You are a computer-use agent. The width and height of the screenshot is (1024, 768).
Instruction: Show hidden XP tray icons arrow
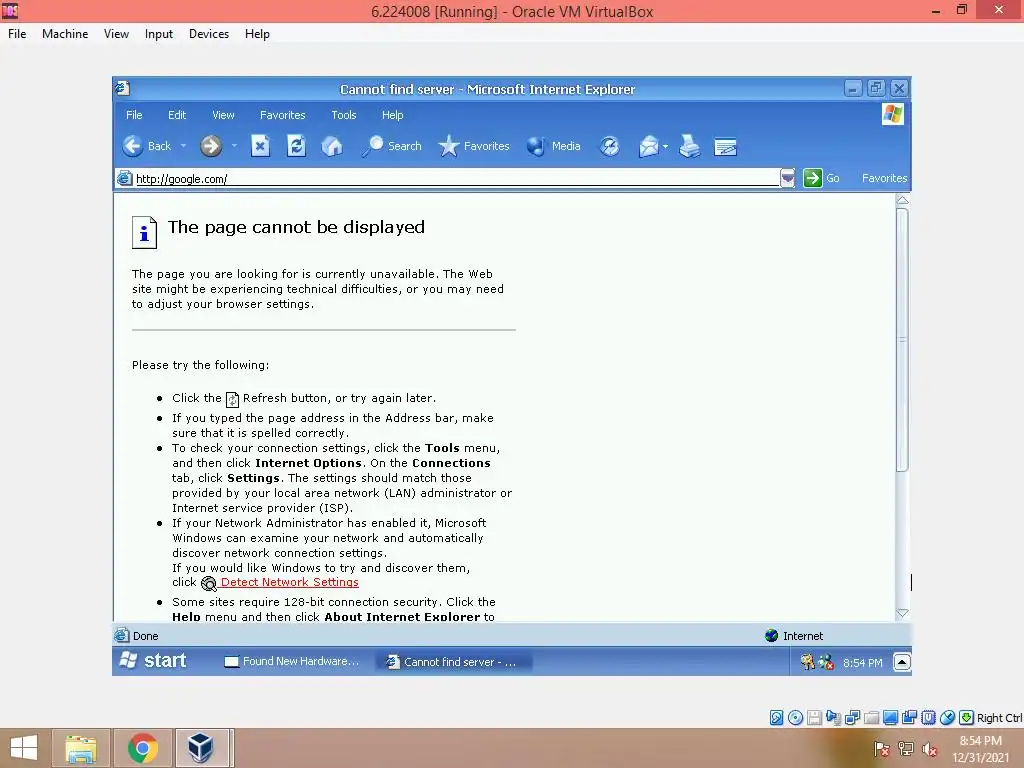[x=902, y=662]
